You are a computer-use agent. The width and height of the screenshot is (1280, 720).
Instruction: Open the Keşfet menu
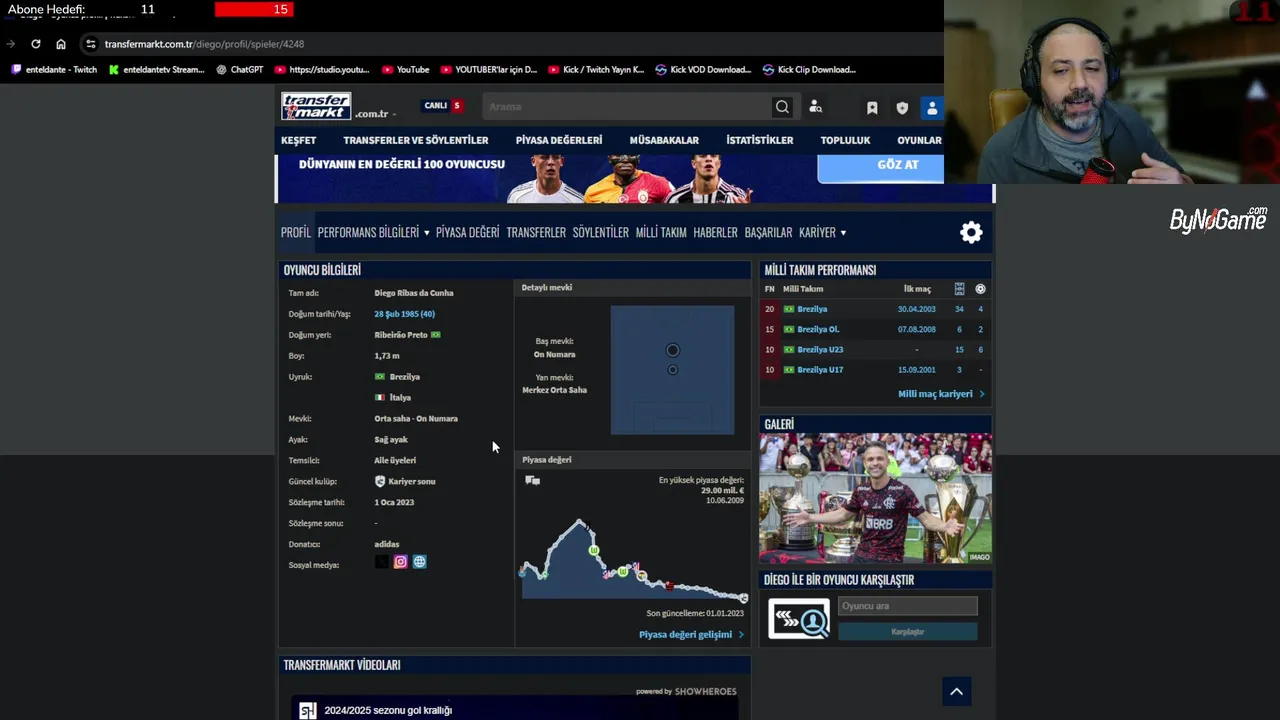coord(298,140)
